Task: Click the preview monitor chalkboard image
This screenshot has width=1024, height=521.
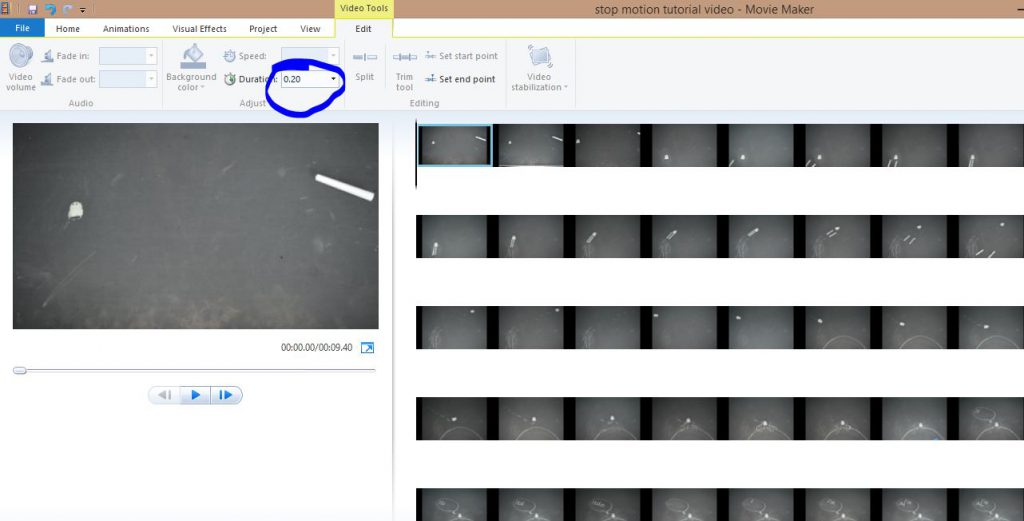Action: click(x=195, y=226)
